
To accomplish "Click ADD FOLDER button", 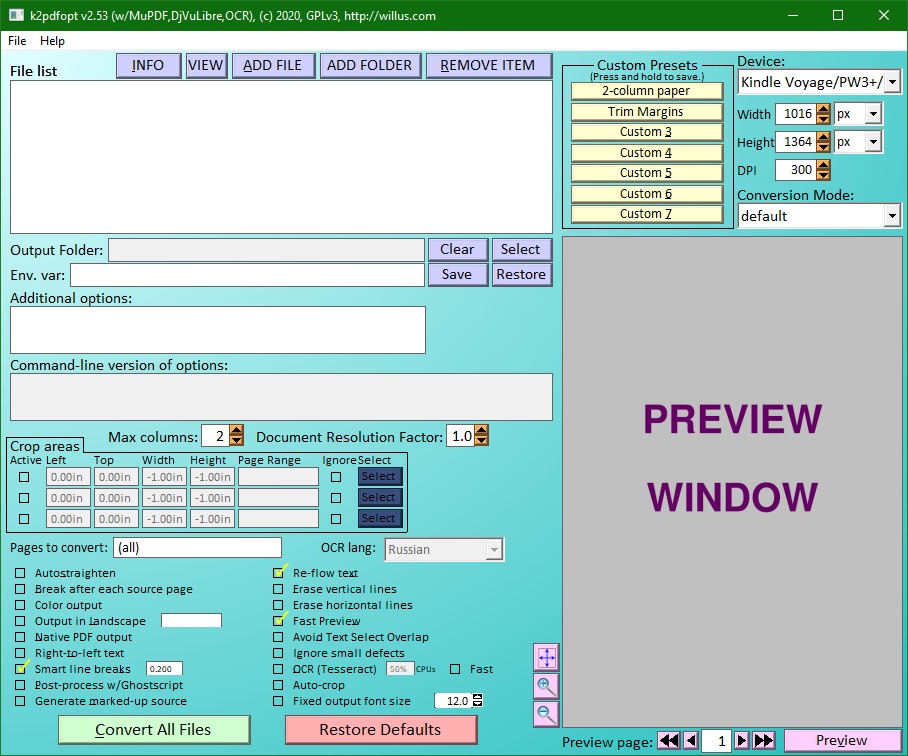I will point(369,65).
